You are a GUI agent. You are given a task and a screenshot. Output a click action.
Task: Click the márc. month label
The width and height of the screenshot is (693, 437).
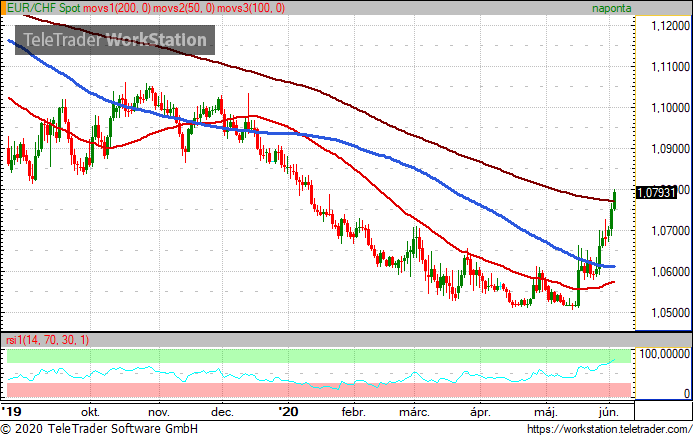[414, 412]
